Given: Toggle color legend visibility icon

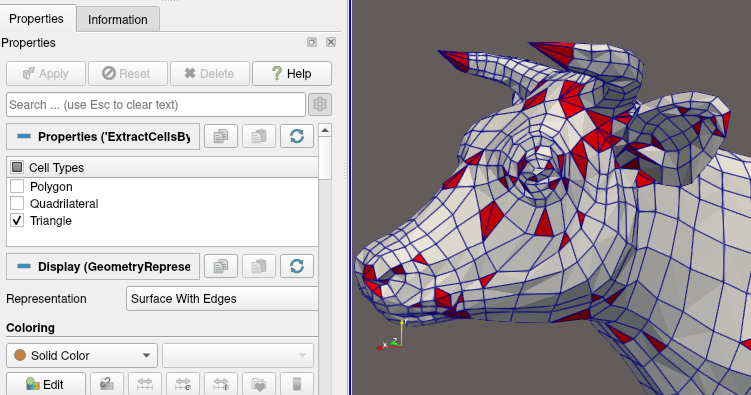Looking at the screenshot, I should [x=297, y=384].
